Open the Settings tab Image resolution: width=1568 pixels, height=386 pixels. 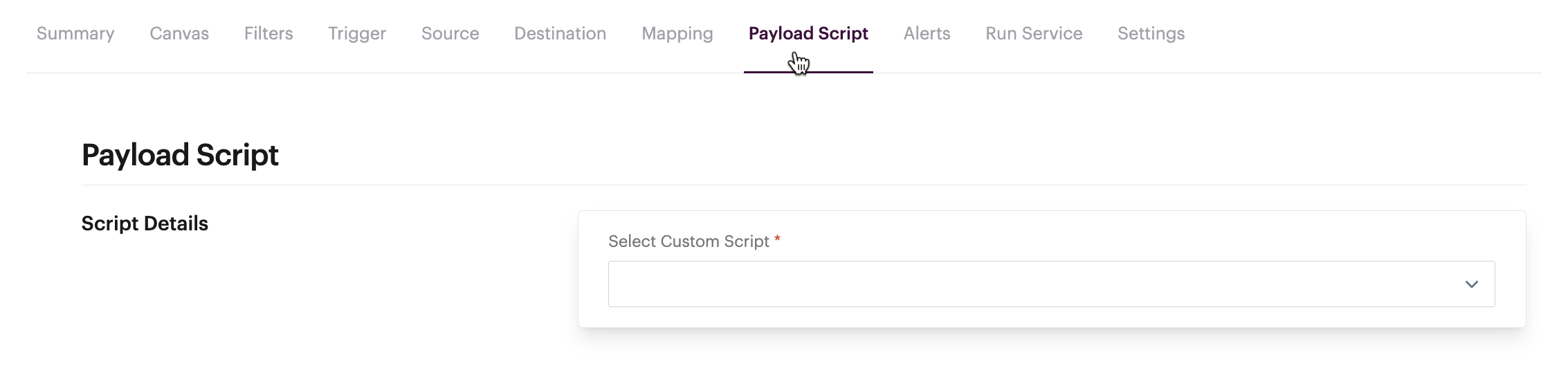[1151, 34]
